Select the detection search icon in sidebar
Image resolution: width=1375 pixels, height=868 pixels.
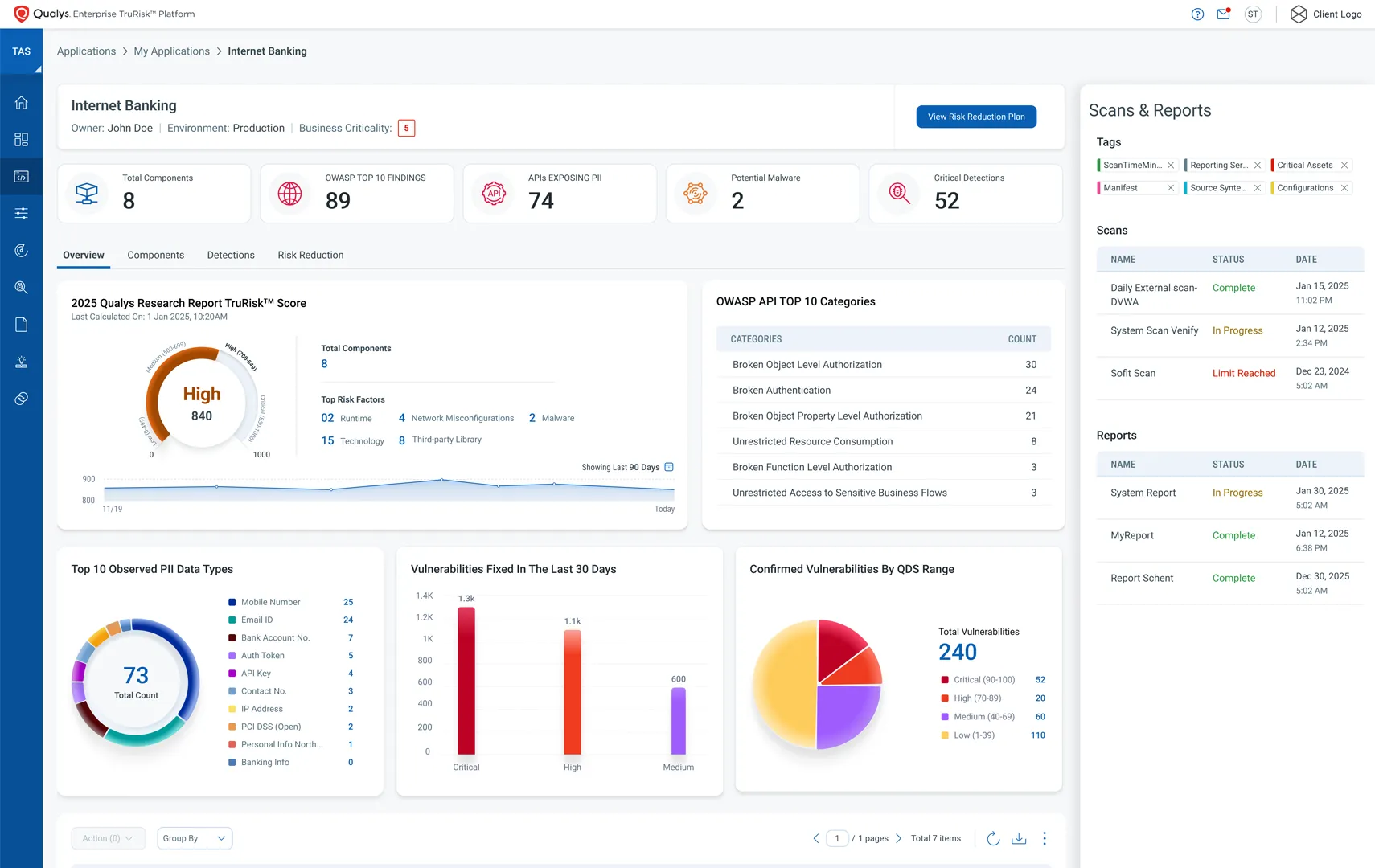22,287
